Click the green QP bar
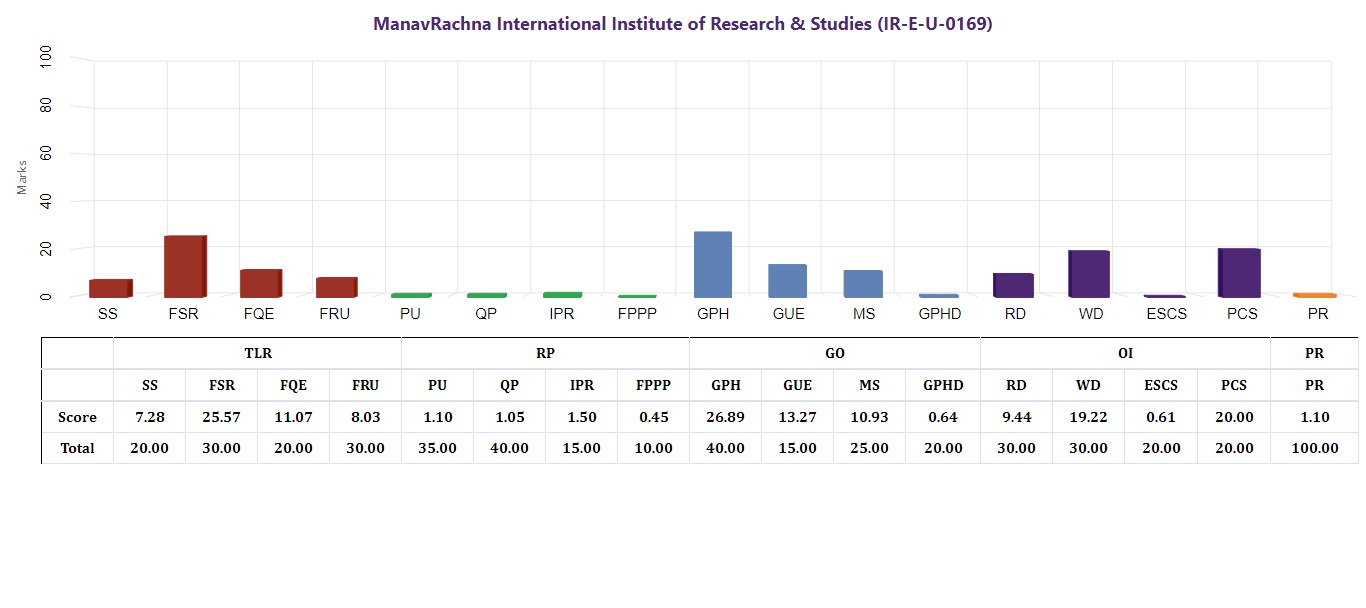Screen dimensions: 1366x608 (x=486, y=295)
